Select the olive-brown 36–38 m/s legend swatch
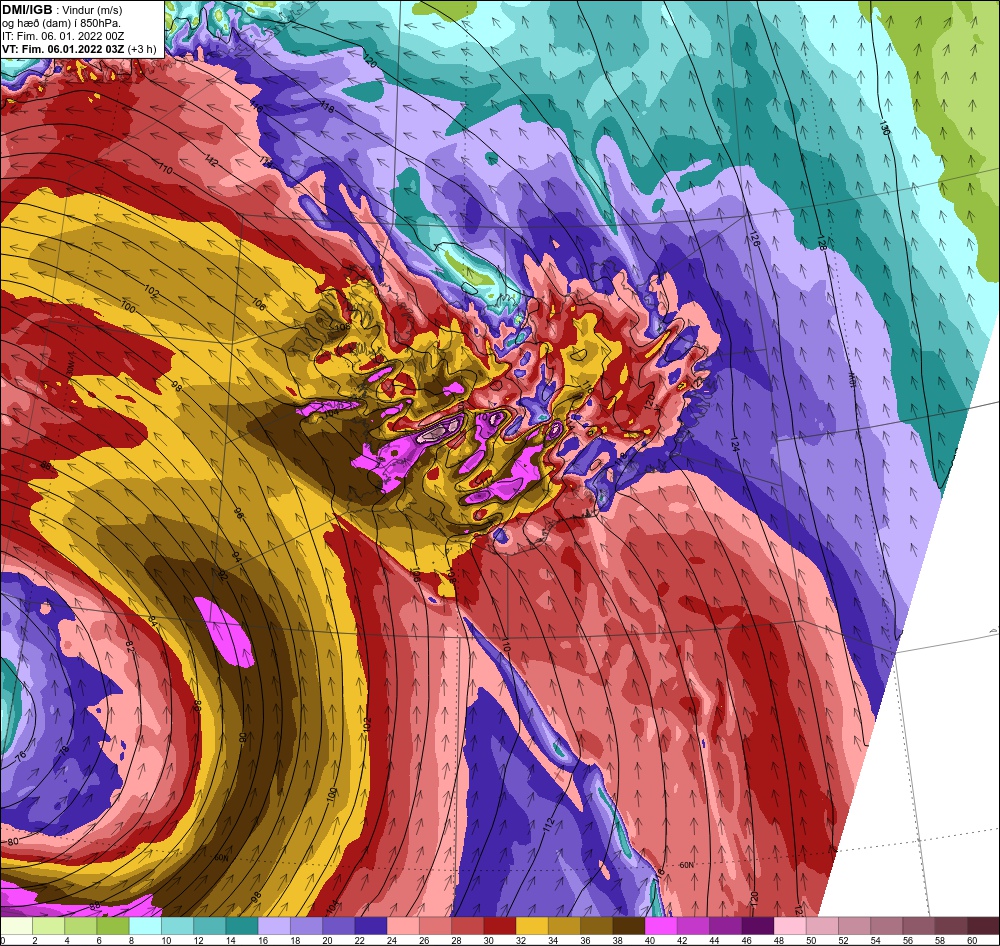The width and height of the screenshot is (1000, 946). pyautogui.click(x=596, y=926)
